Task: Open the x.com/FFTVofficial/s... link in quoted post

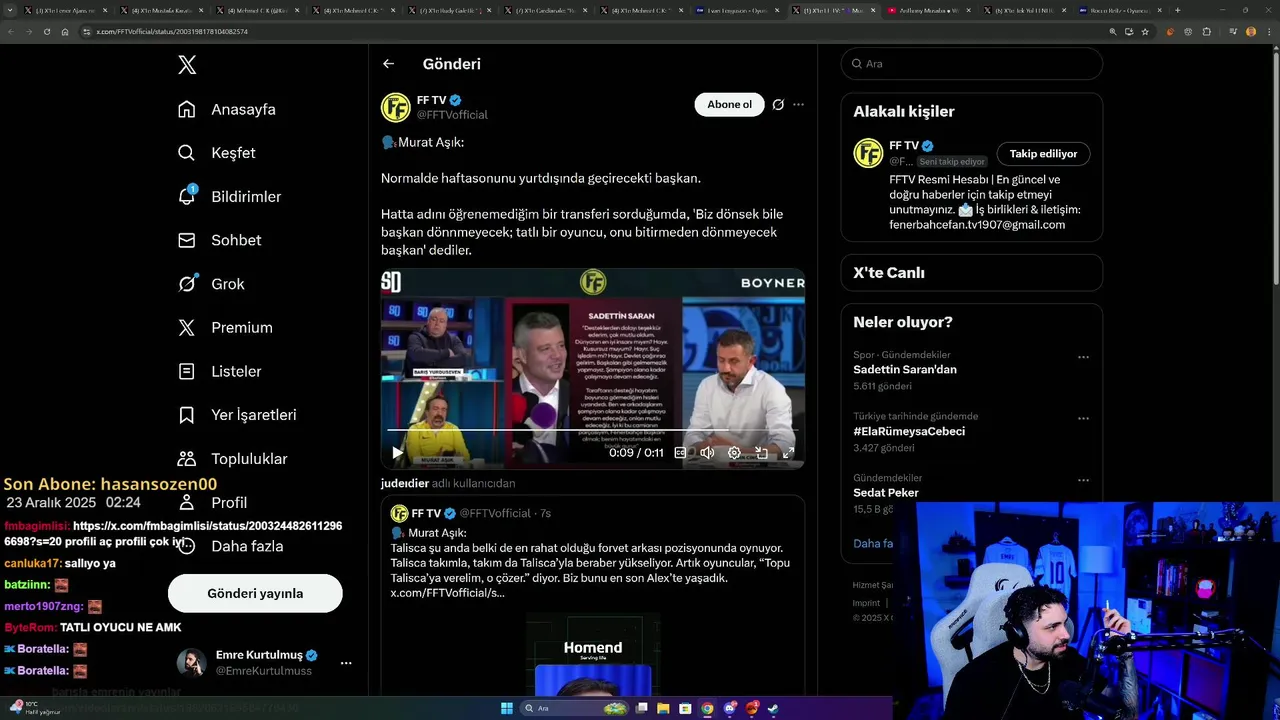Action: point(447,593)
